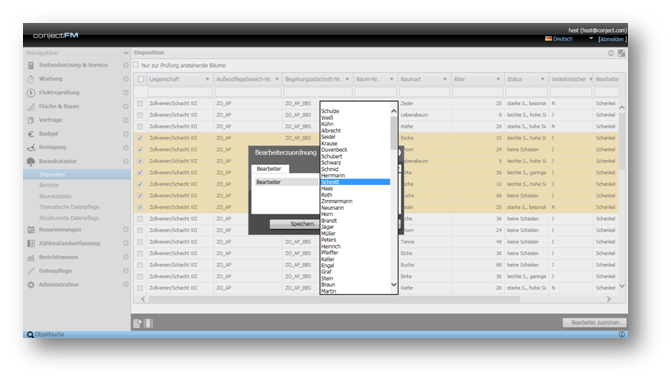Click the Wartung stopwatch icon
This screenshot has height=381, width=671.
coord(31,79)
